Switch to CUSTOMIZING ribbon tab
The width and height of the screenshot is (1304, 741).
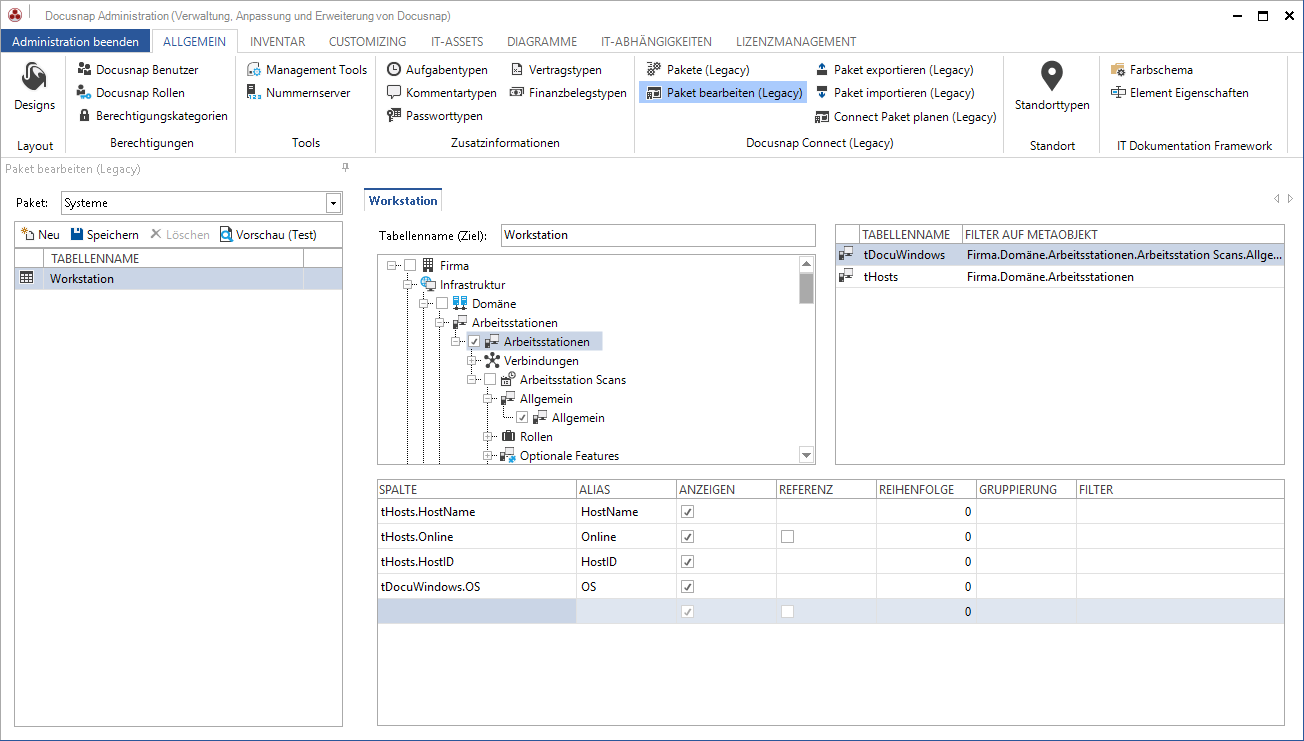367,42
